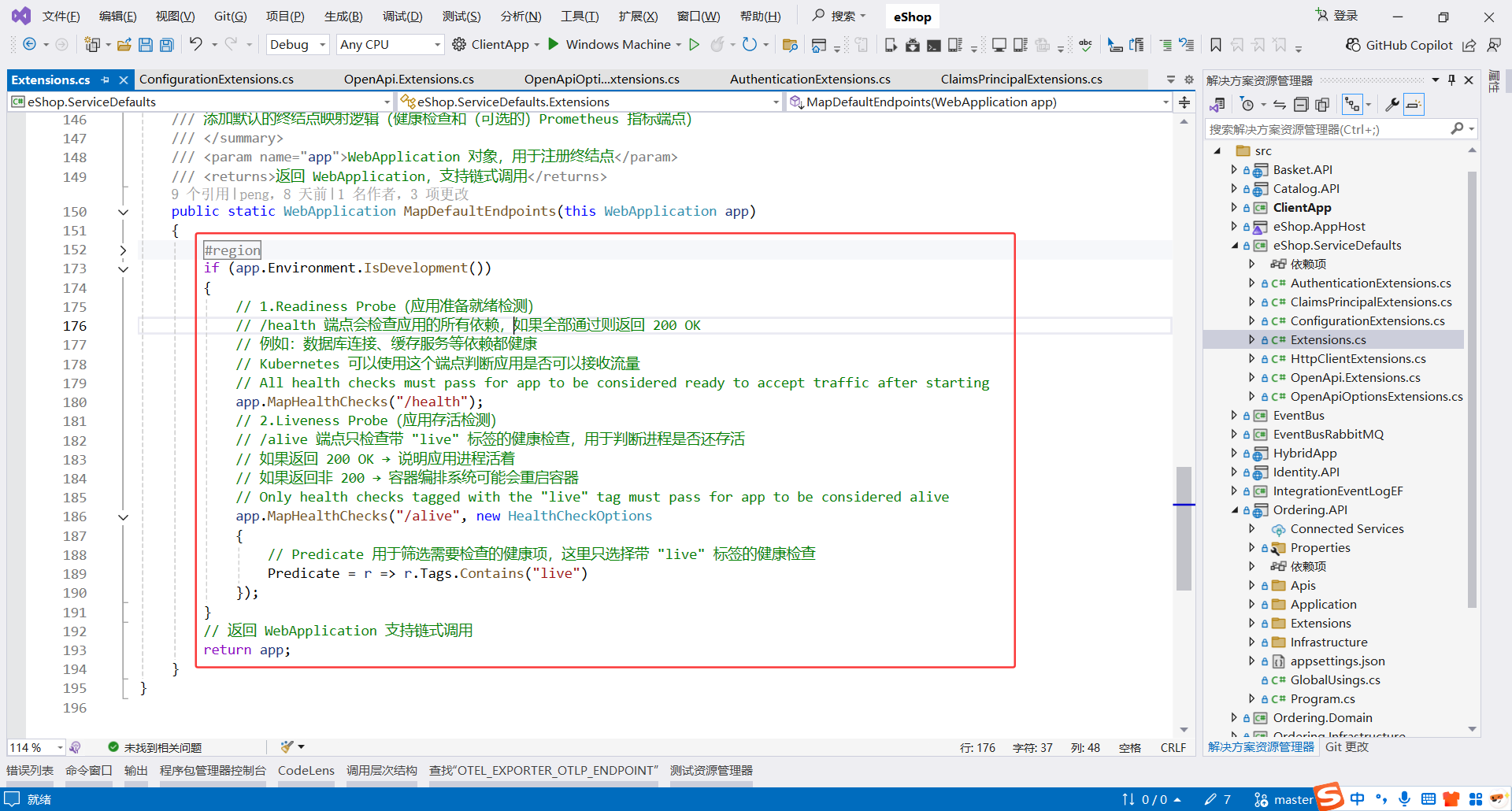Collapse the if statement block outline
The height and width of the screenshot is (811, 1512).
(x=123, y=268)
